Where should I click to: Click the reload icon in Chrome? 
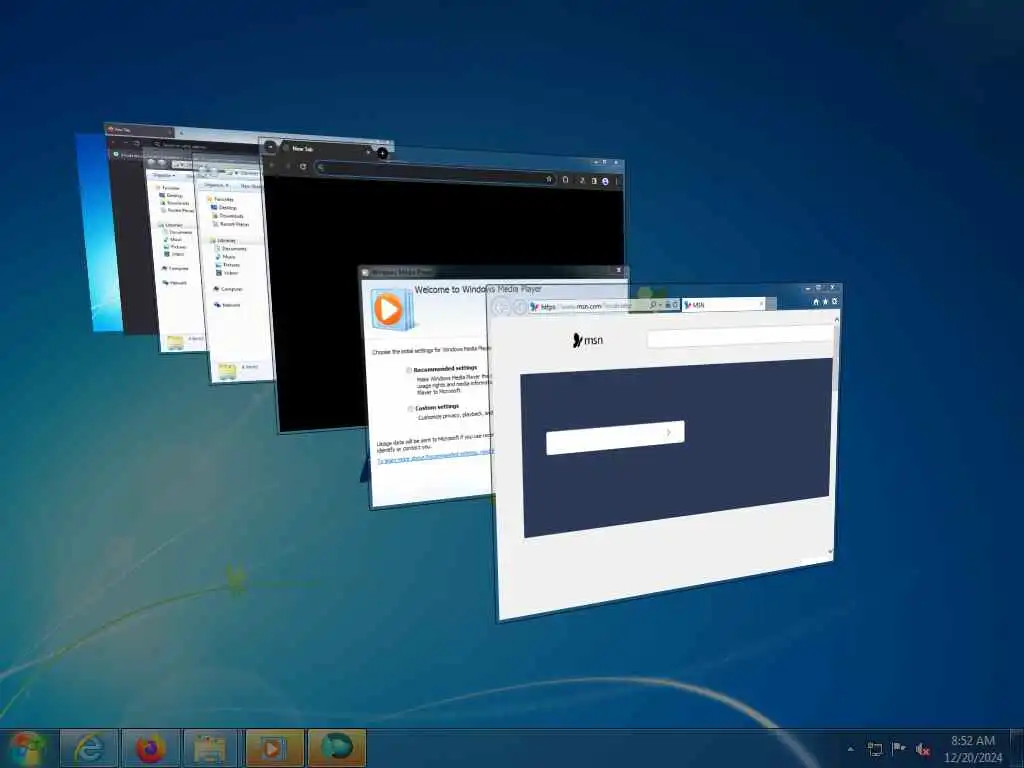[303, 167]
